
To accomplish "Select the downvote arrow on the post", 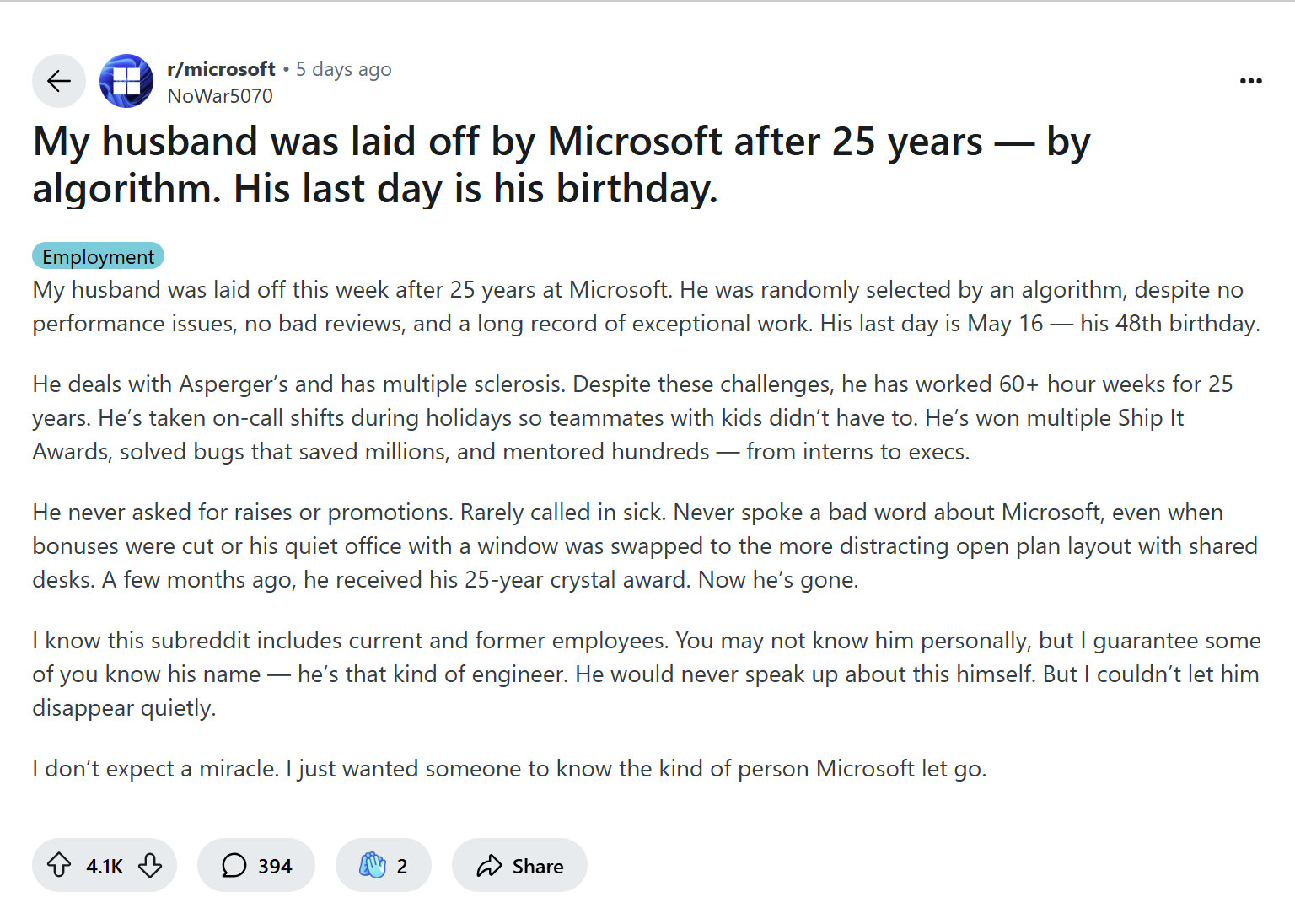I will coord(150,865).
